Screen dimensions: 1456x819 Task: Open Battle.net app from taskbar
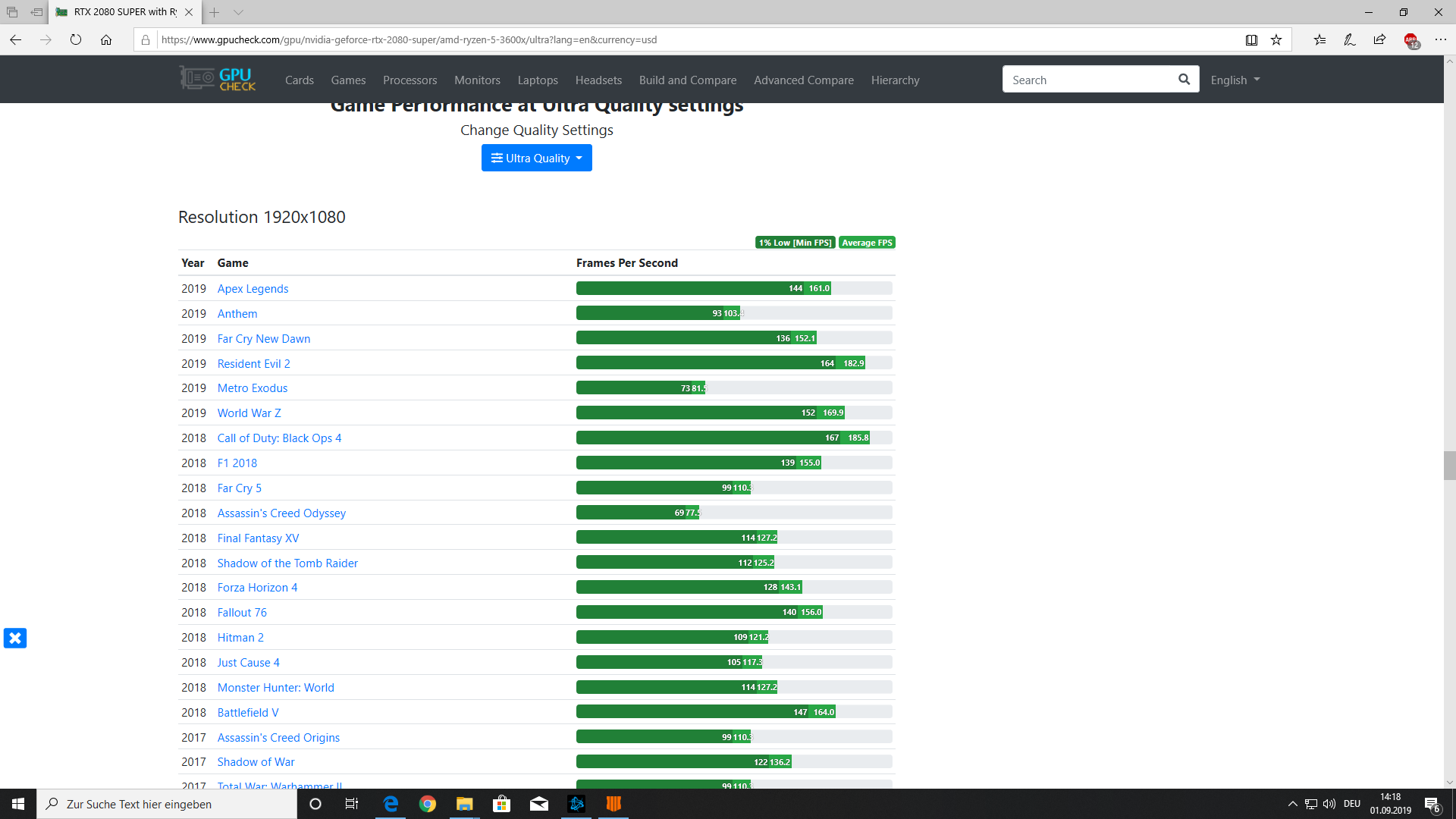click(x=576, y=804)
